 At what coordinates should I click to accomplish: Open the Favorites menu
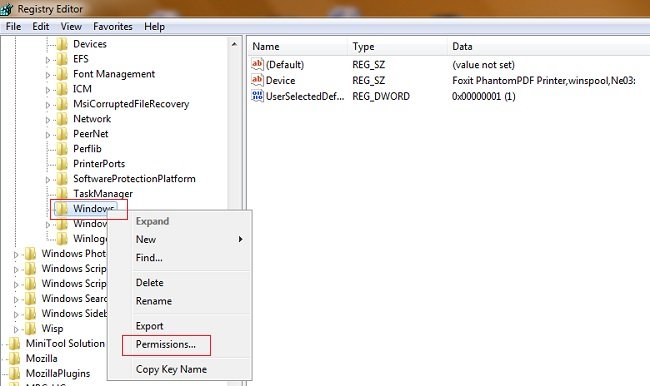113,27
